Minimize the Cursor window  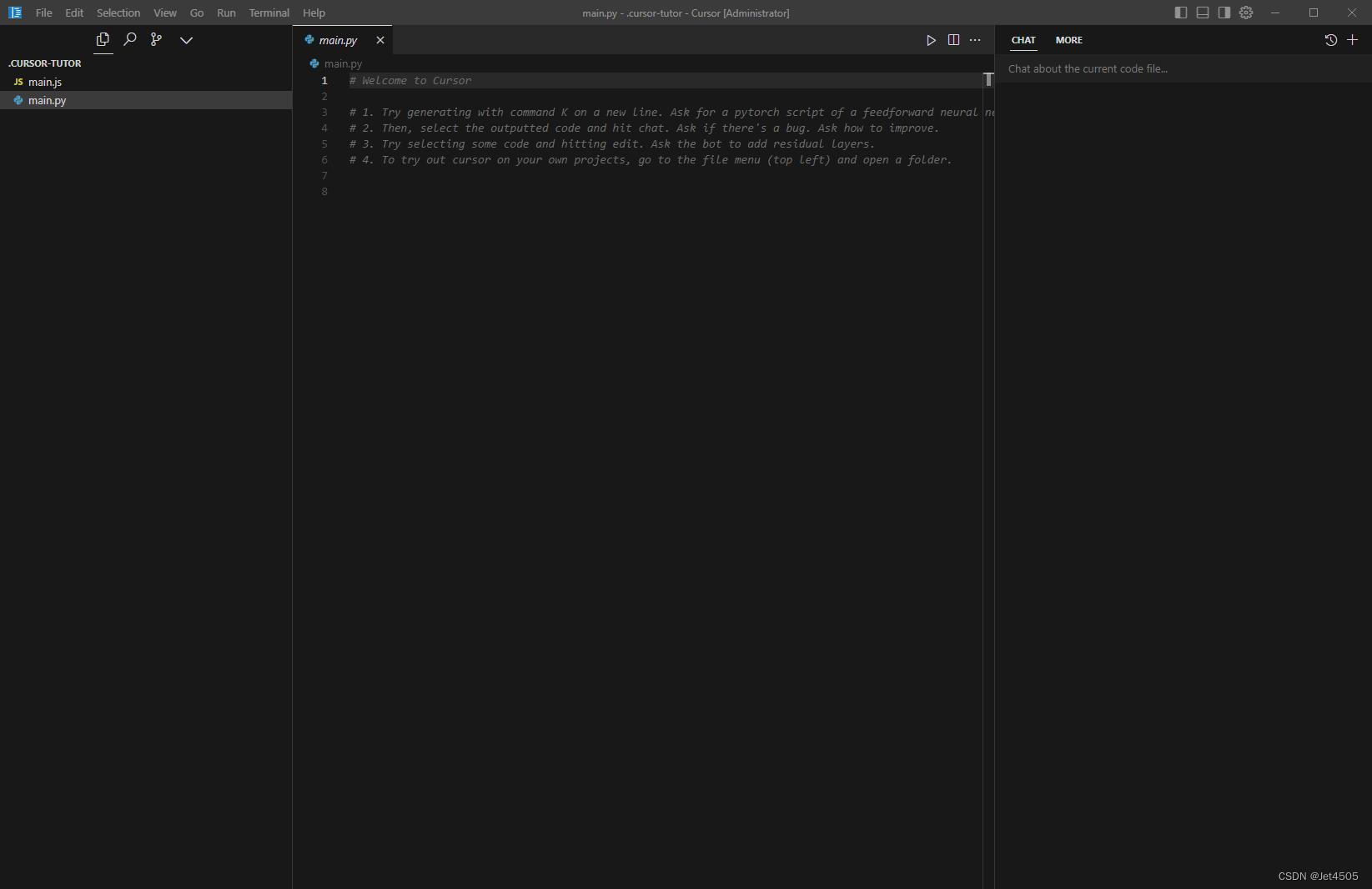pyautogui.click(x=1274, y=13)
